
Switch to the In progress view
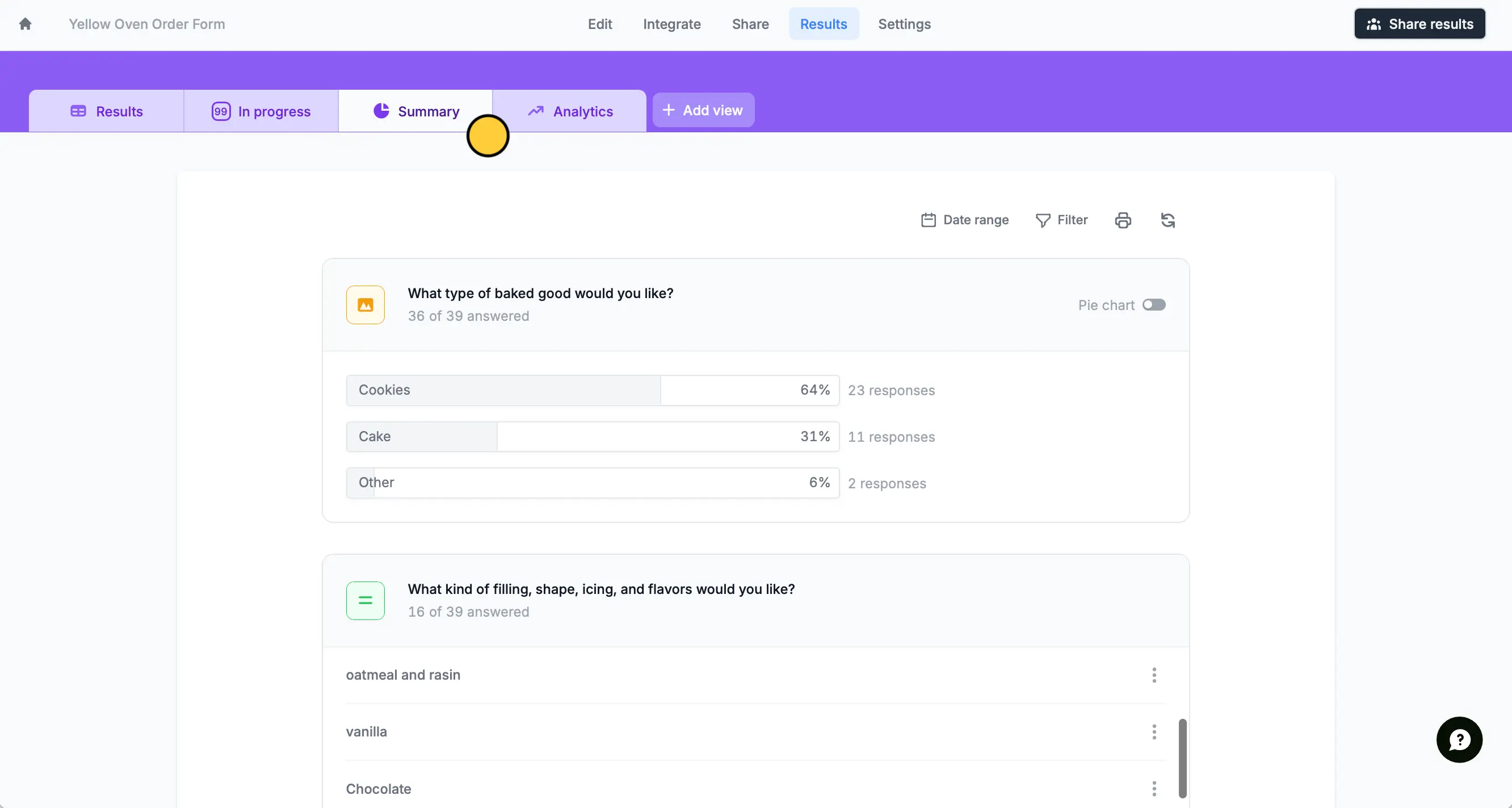(x=261, y=111)
